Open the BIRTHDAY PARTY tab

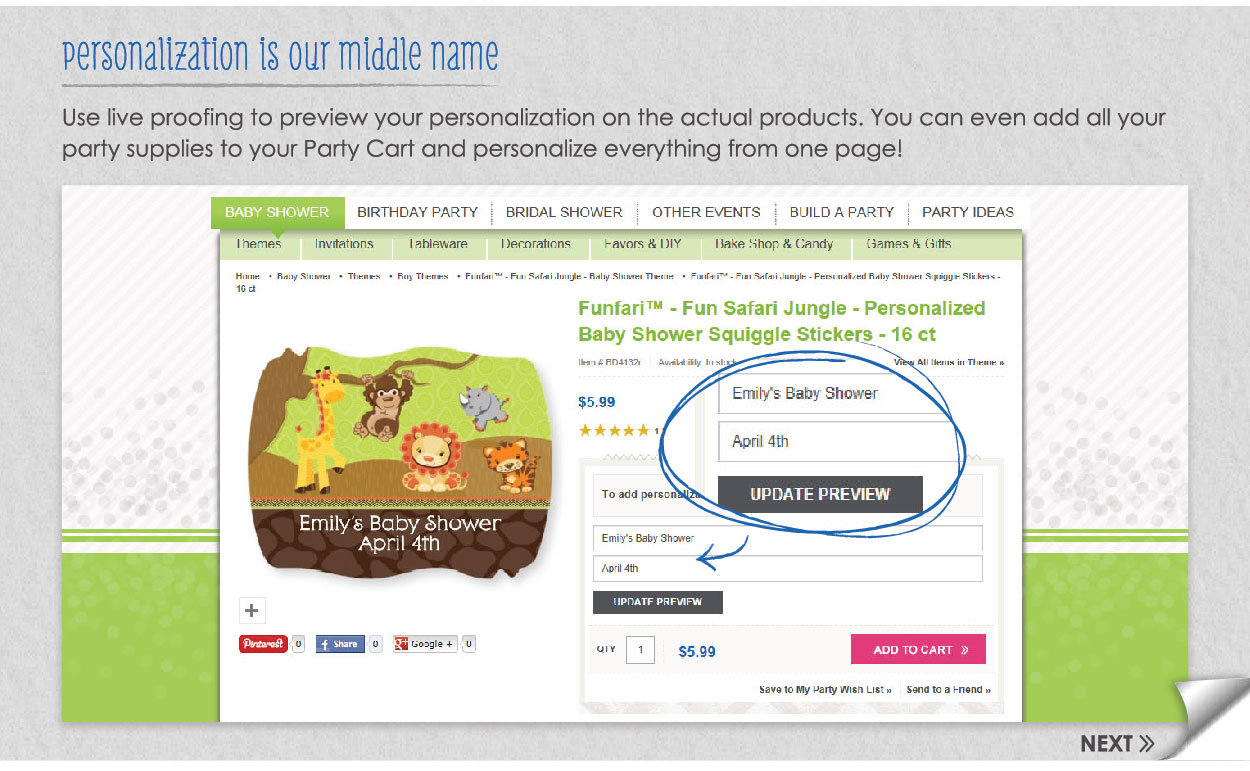(417, 212)
